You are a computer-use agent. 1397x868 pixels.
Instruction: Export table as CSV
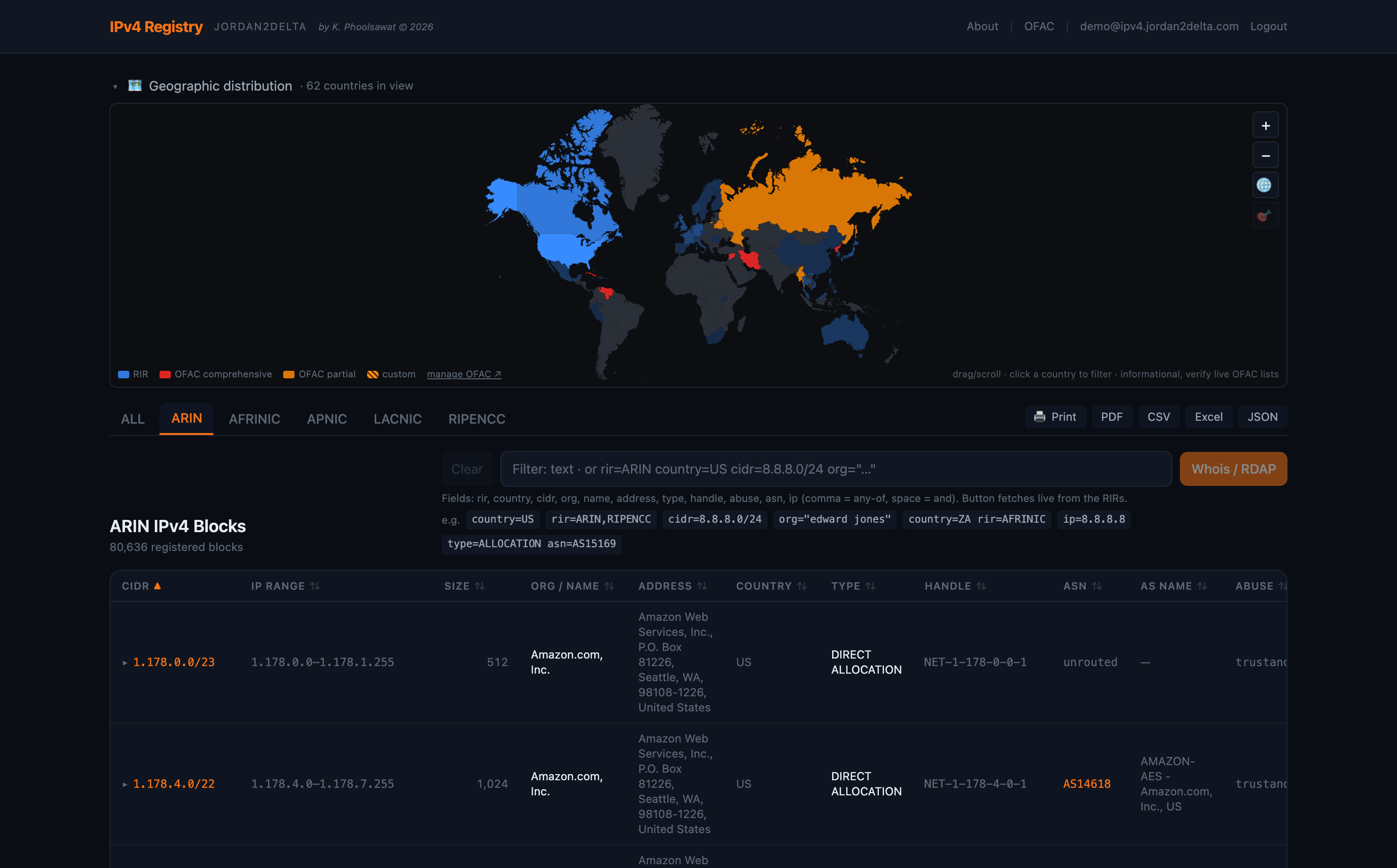point(1159,417)
